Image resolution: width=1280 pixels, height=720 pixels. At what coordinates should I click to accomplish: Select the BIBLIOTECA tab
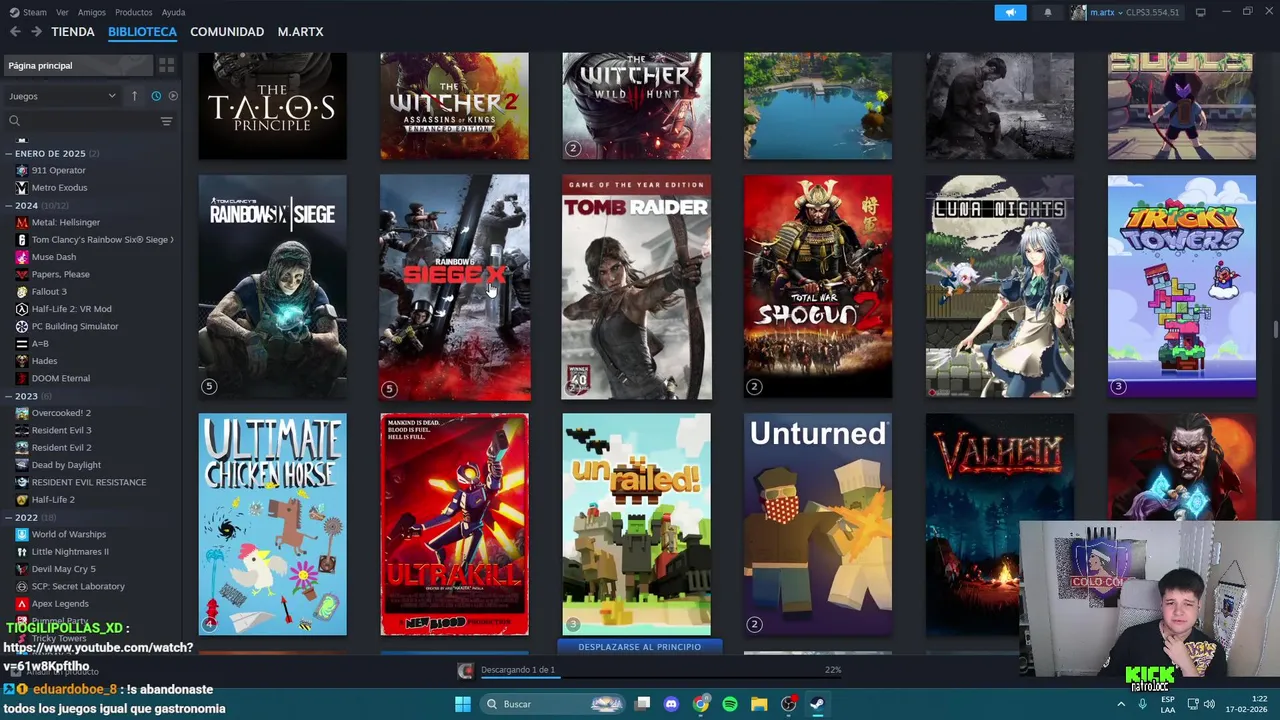pos(142,32)
